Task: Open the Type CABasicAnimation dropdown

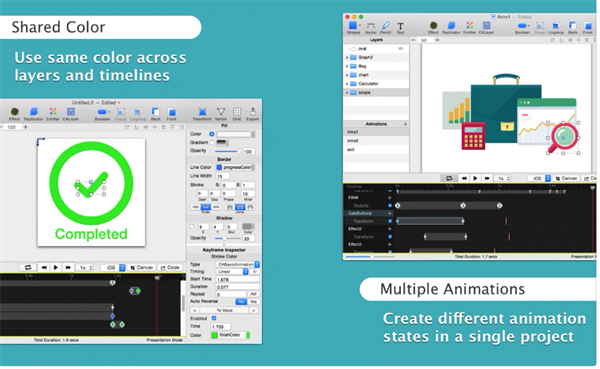Action: coord(238,265)
